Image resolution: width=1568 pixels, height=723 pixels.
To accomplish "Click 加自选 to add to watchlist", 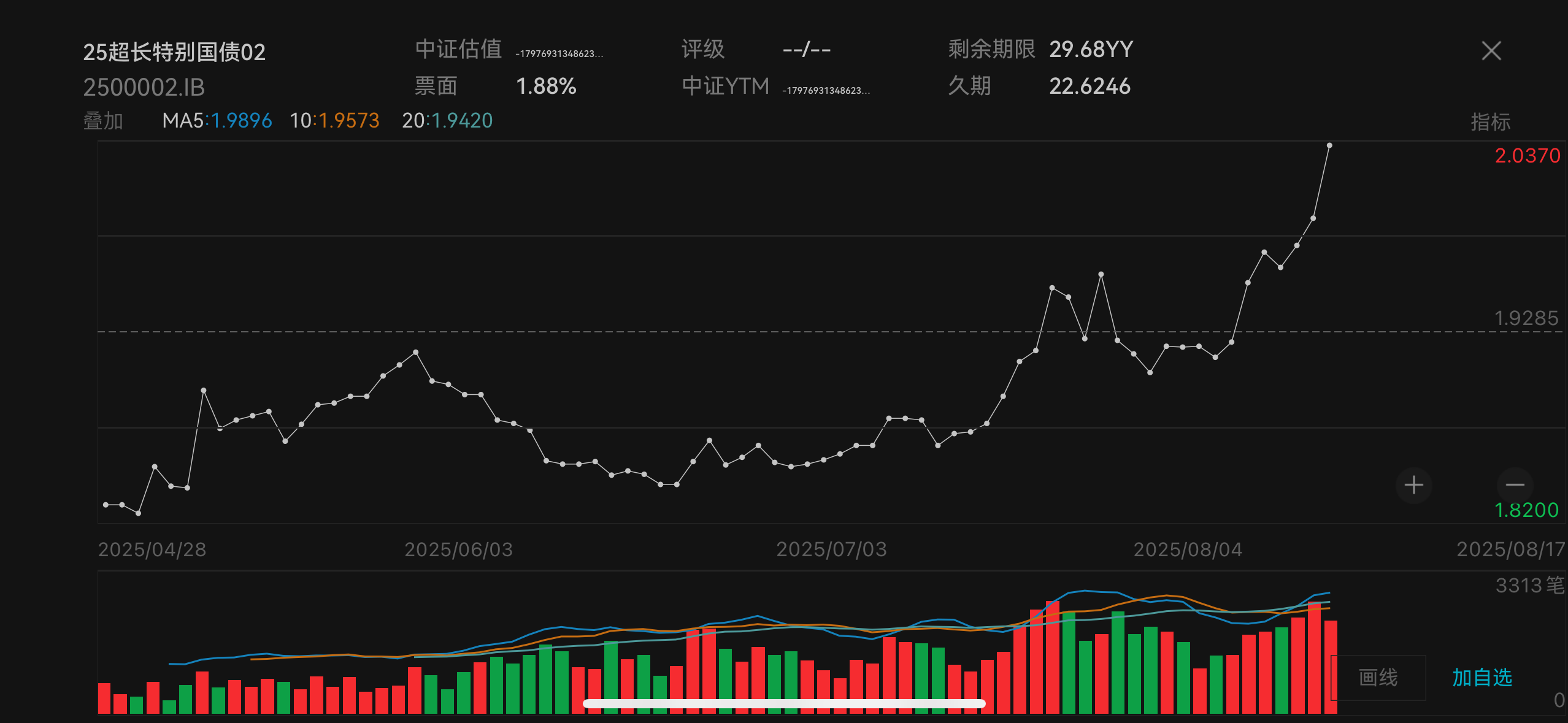I will pos(1482,677).
